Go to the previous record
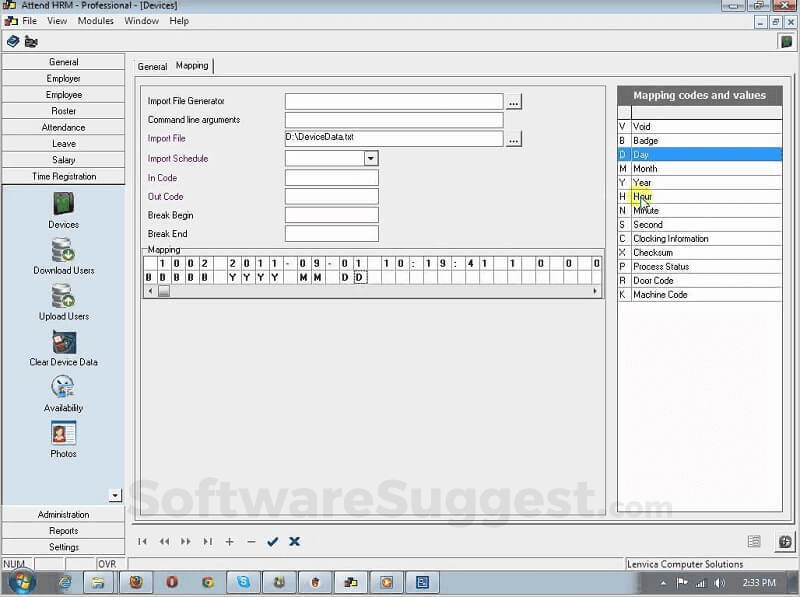Screen dimensions: 800x597 (x=164, y=541)
